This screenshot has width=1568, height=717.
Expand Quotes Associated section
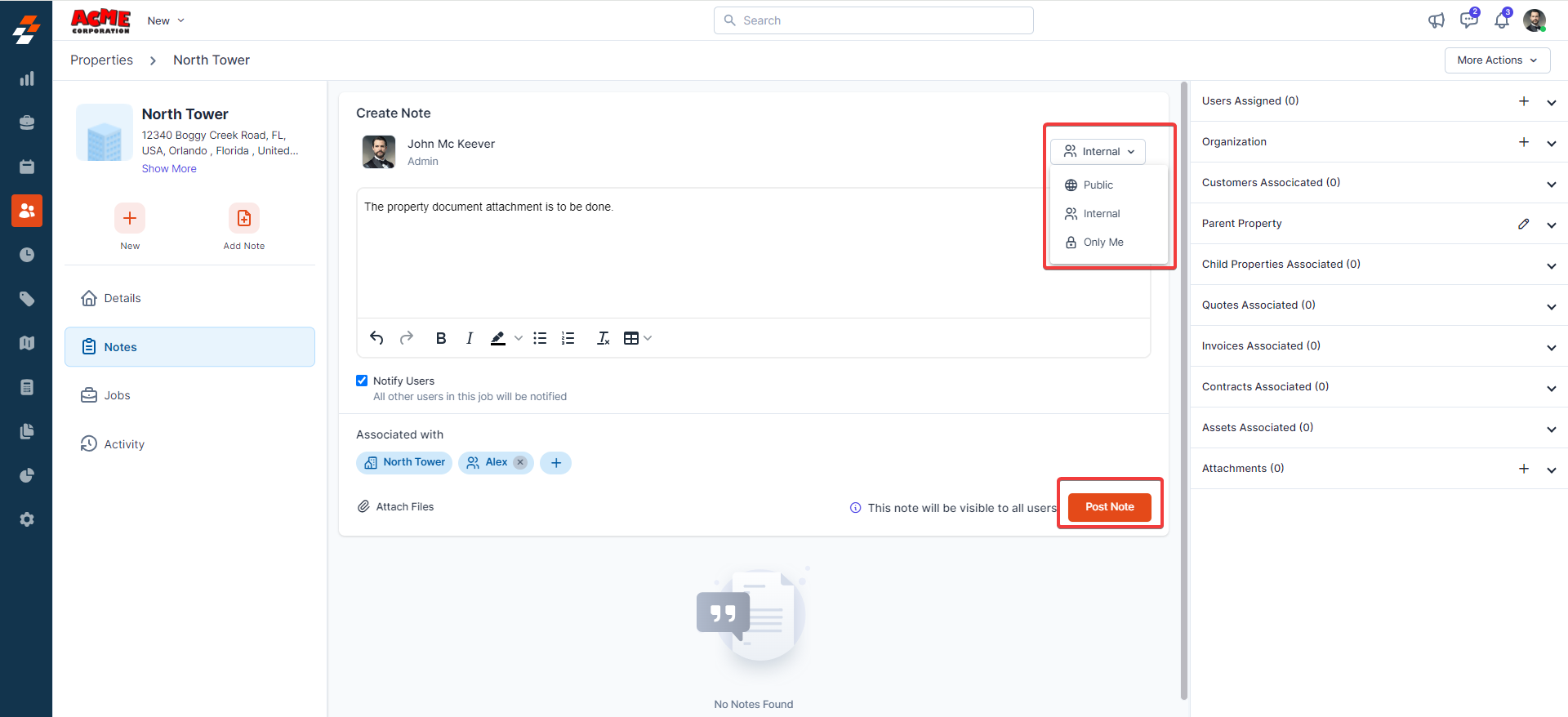1551,306
